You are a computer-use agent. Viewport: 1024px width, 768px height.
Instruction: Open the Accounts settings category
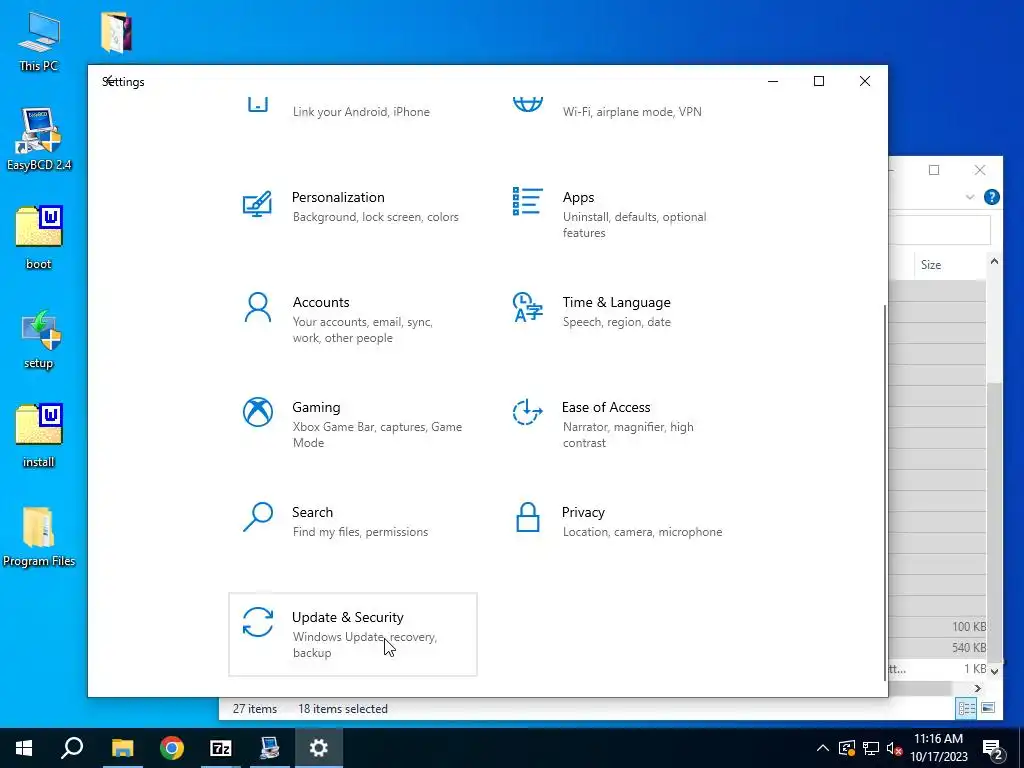coord(353,319)
